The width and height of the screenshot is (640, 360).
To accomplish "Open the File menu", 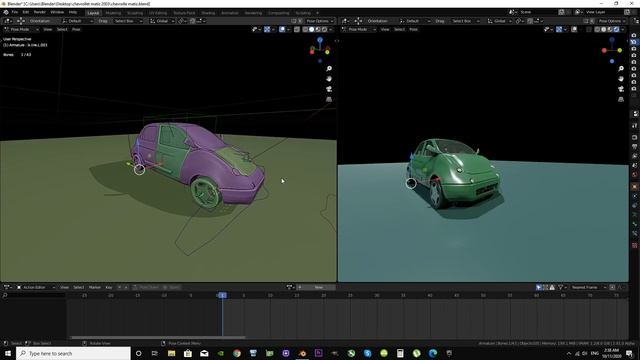I will (15, 12).
